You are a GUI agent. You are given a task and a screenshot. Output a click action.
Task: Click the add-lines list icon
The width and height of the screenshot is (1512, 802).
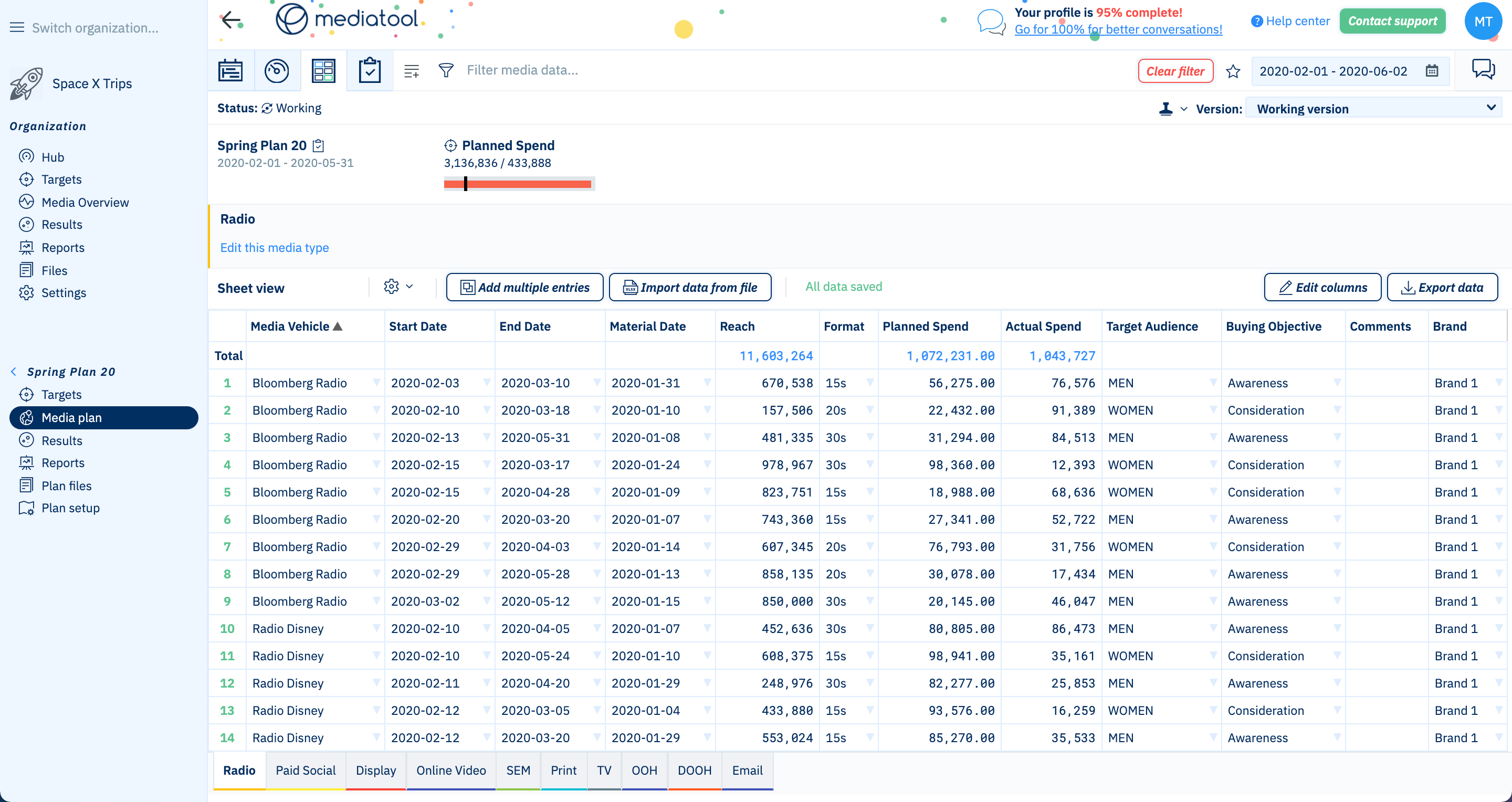pyautogui.click(x=412, y=71)
